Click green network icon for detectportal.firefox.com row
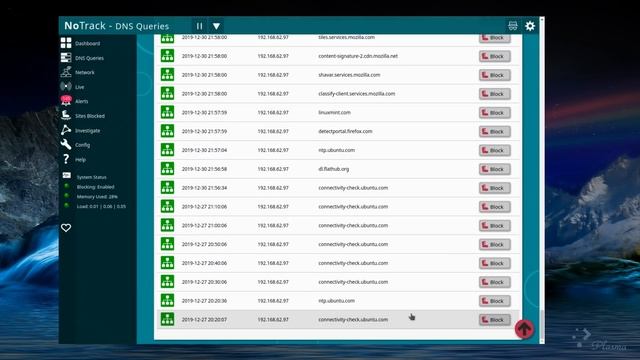 (167, 131)
